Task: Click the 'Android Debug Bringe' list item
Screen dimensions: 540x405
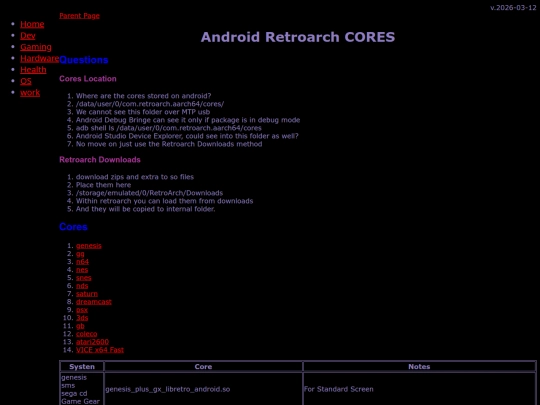Action: coord(188,120)
